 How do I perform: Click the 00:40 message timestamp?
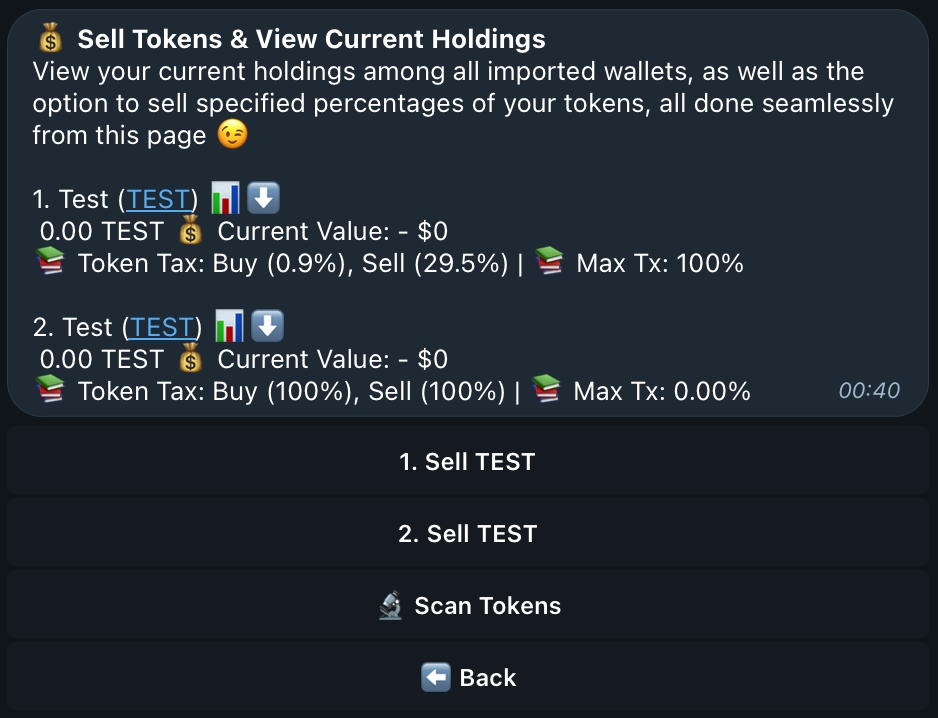869,391
